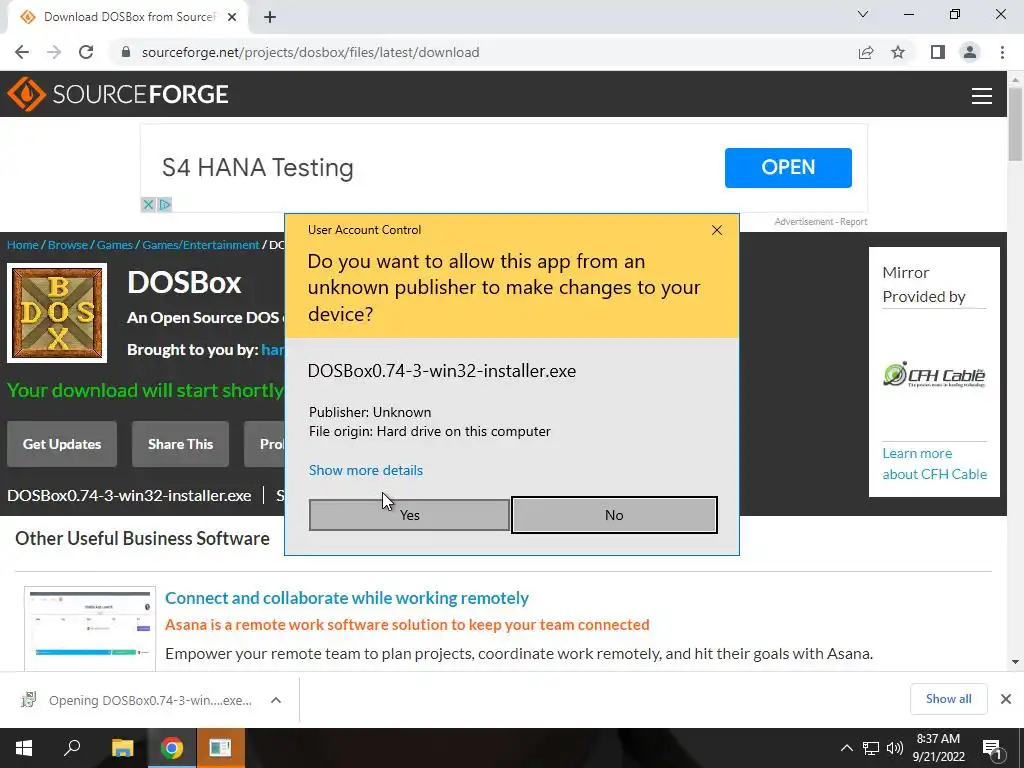The width and height of the screenshot is (1024, 768).
Task: Click the scrollbar down arrow
Action: [x=1015, y=662]
